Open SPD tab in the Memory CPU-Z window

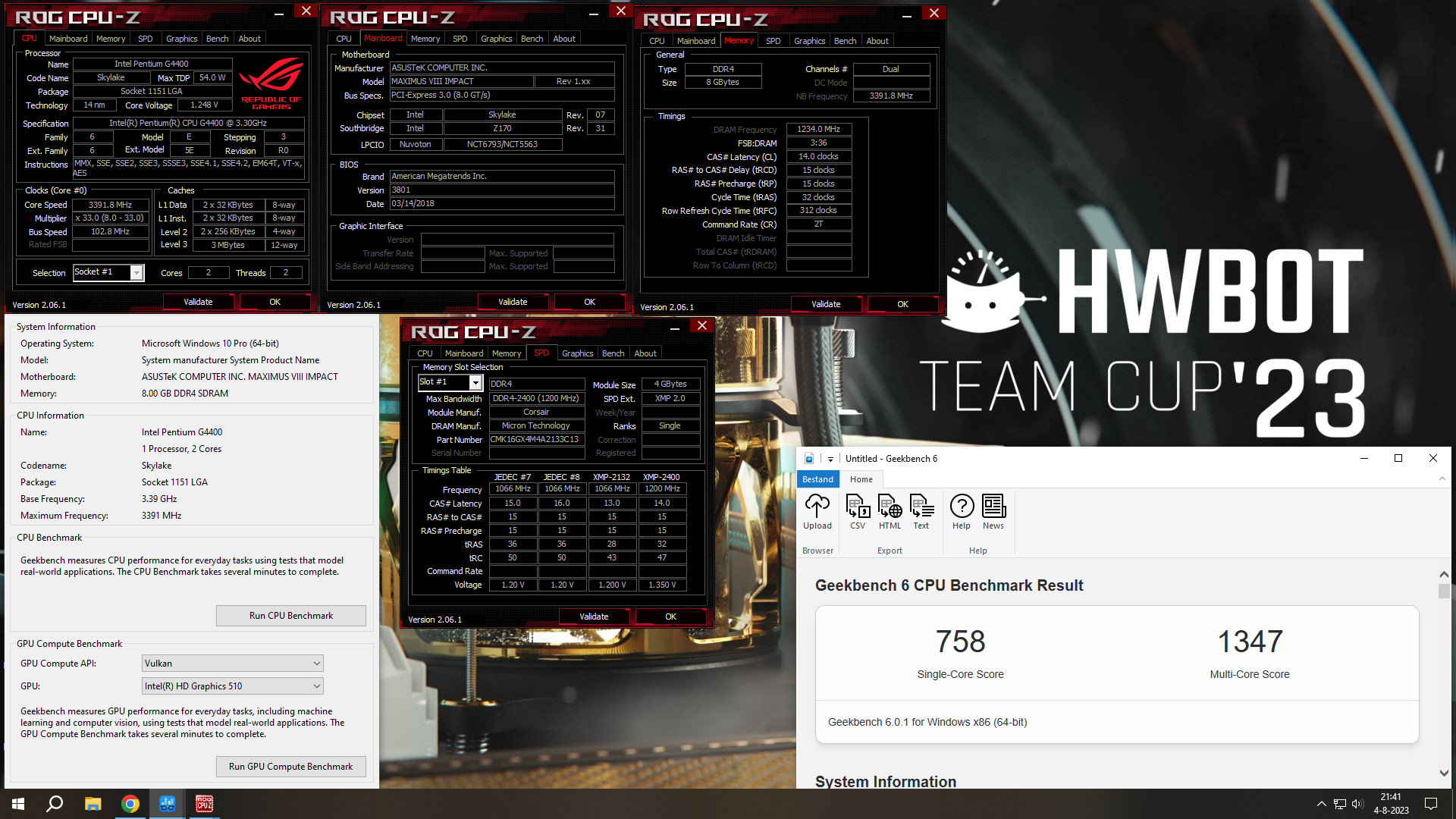coord(773,41)
